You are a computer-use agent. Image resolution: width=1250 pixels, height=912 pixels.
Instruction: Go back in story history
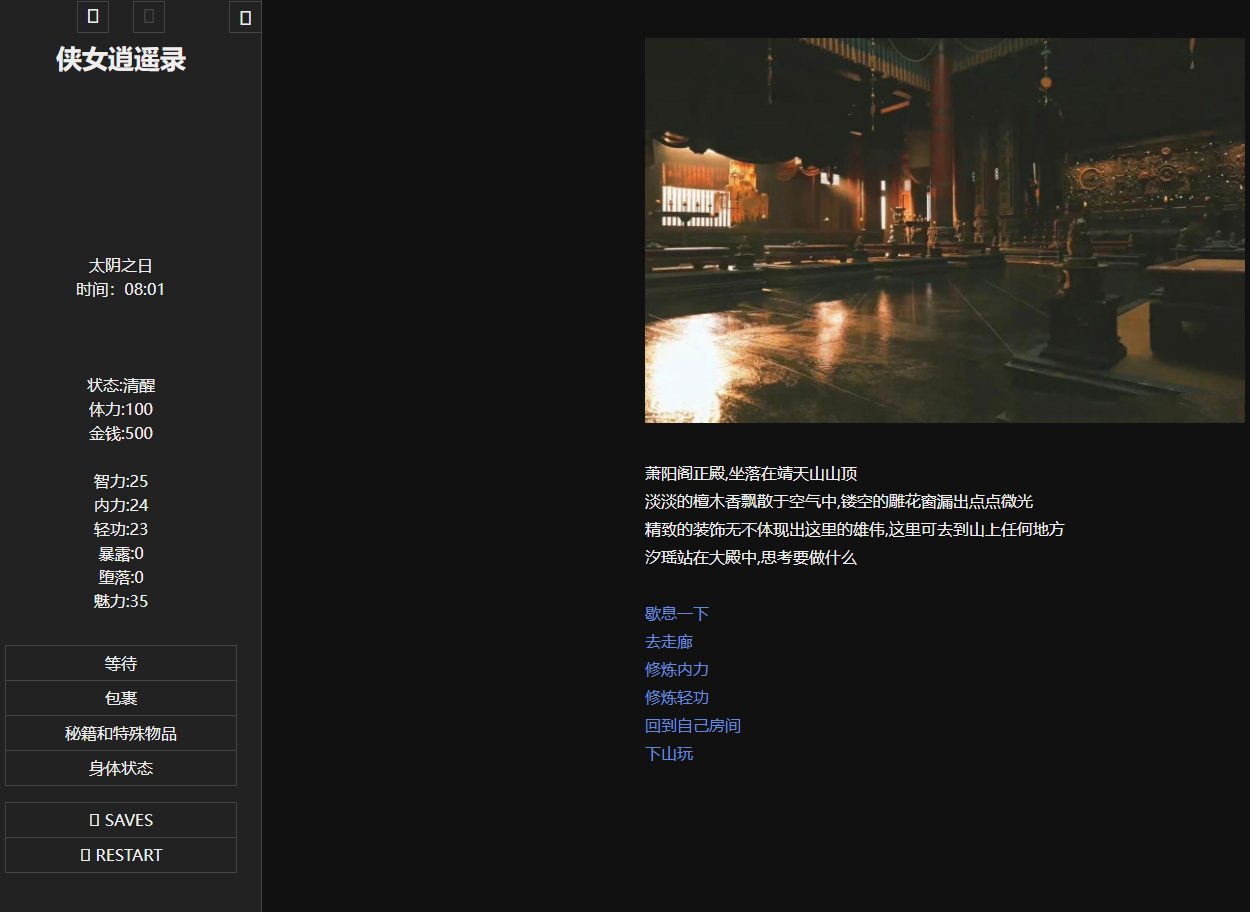pyautogui.click(x=93, y=17)
